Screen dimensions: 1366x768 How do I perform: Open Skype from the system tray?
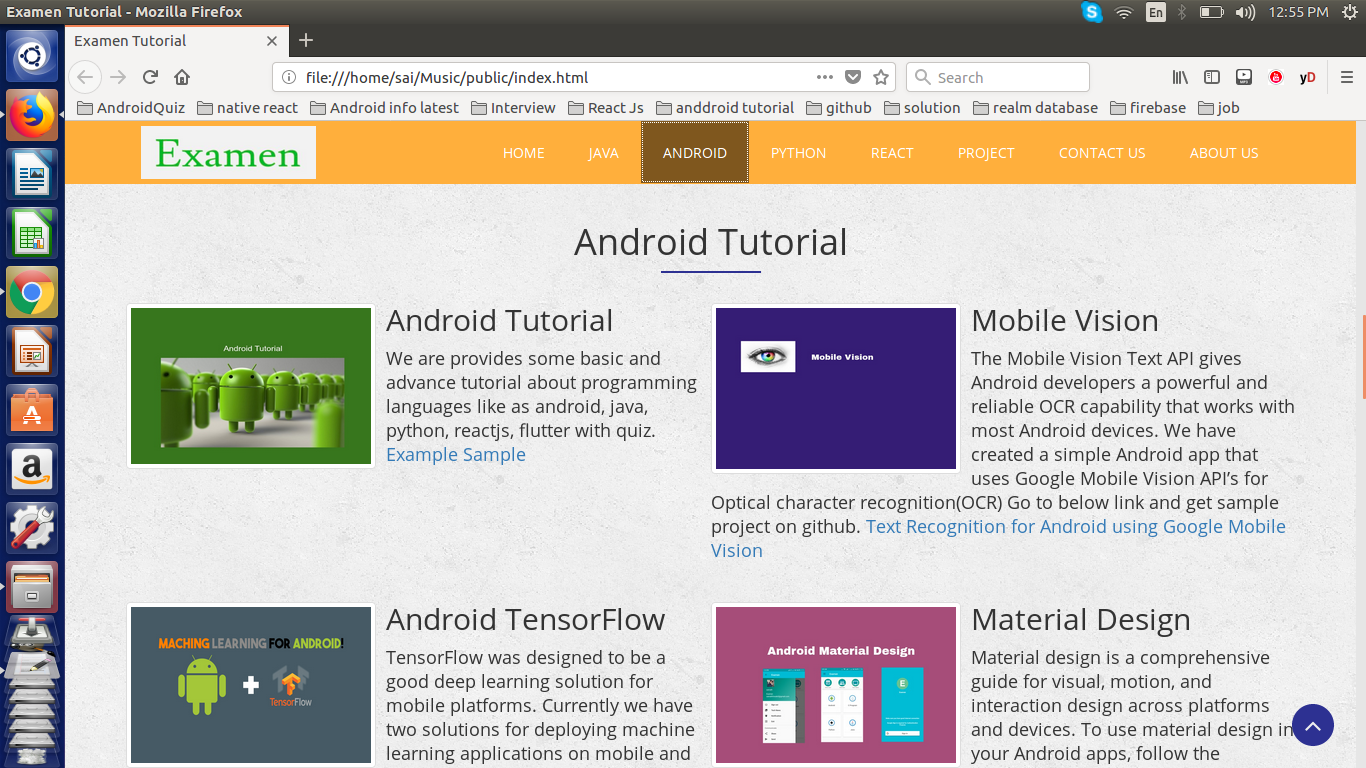1091,13
